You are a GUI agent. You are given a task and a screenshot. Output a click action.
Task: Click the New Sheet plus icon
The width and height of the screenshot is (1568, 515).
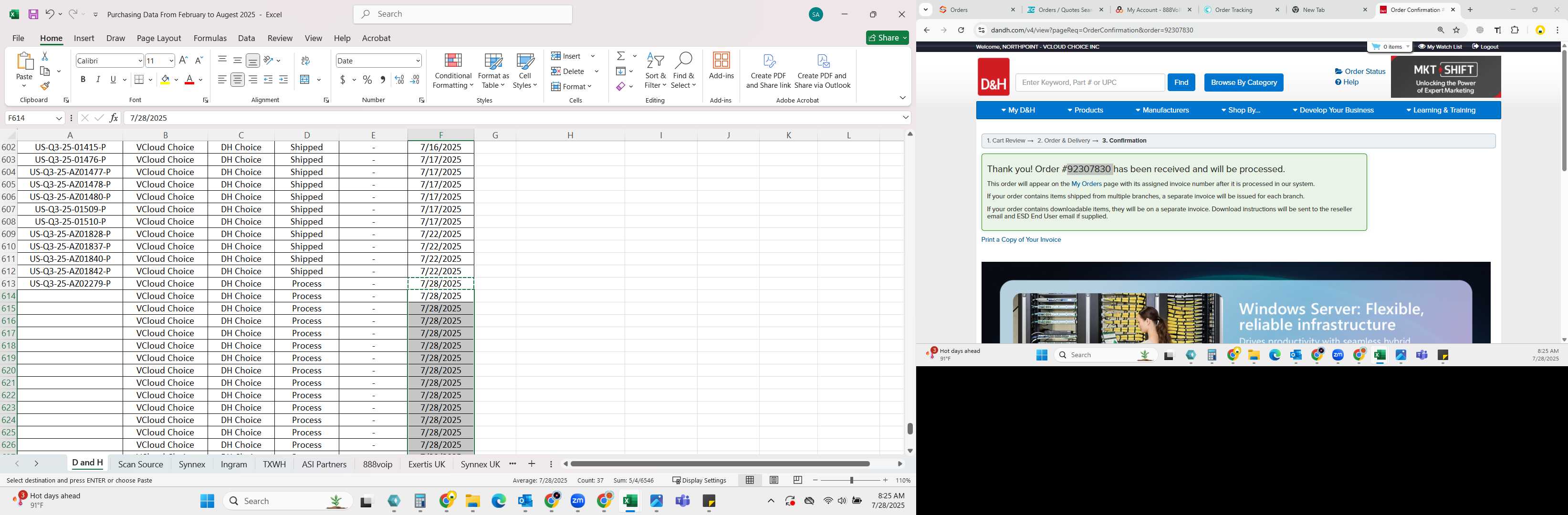pos(532,463)
